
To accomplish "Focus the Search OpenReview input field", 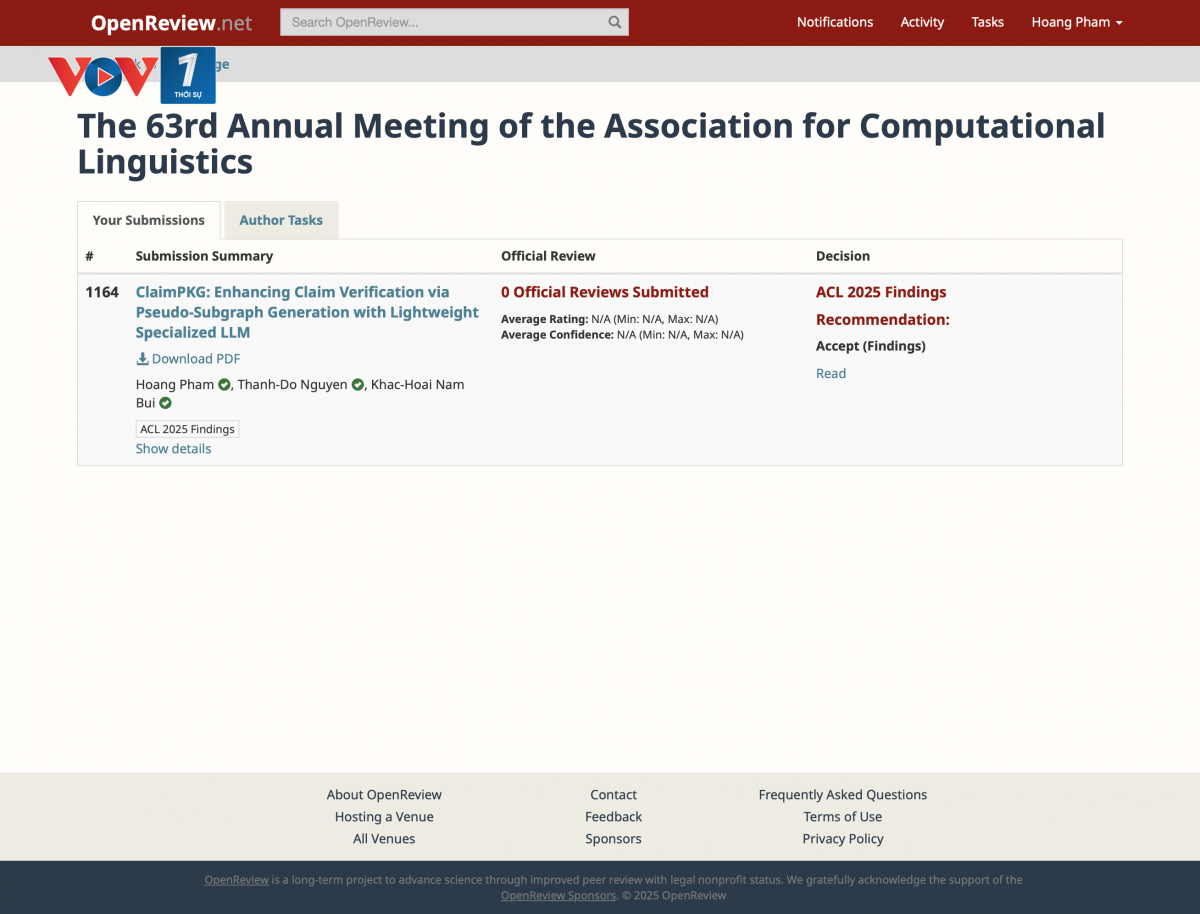I will pyautogui.click(x=454, y=22).
